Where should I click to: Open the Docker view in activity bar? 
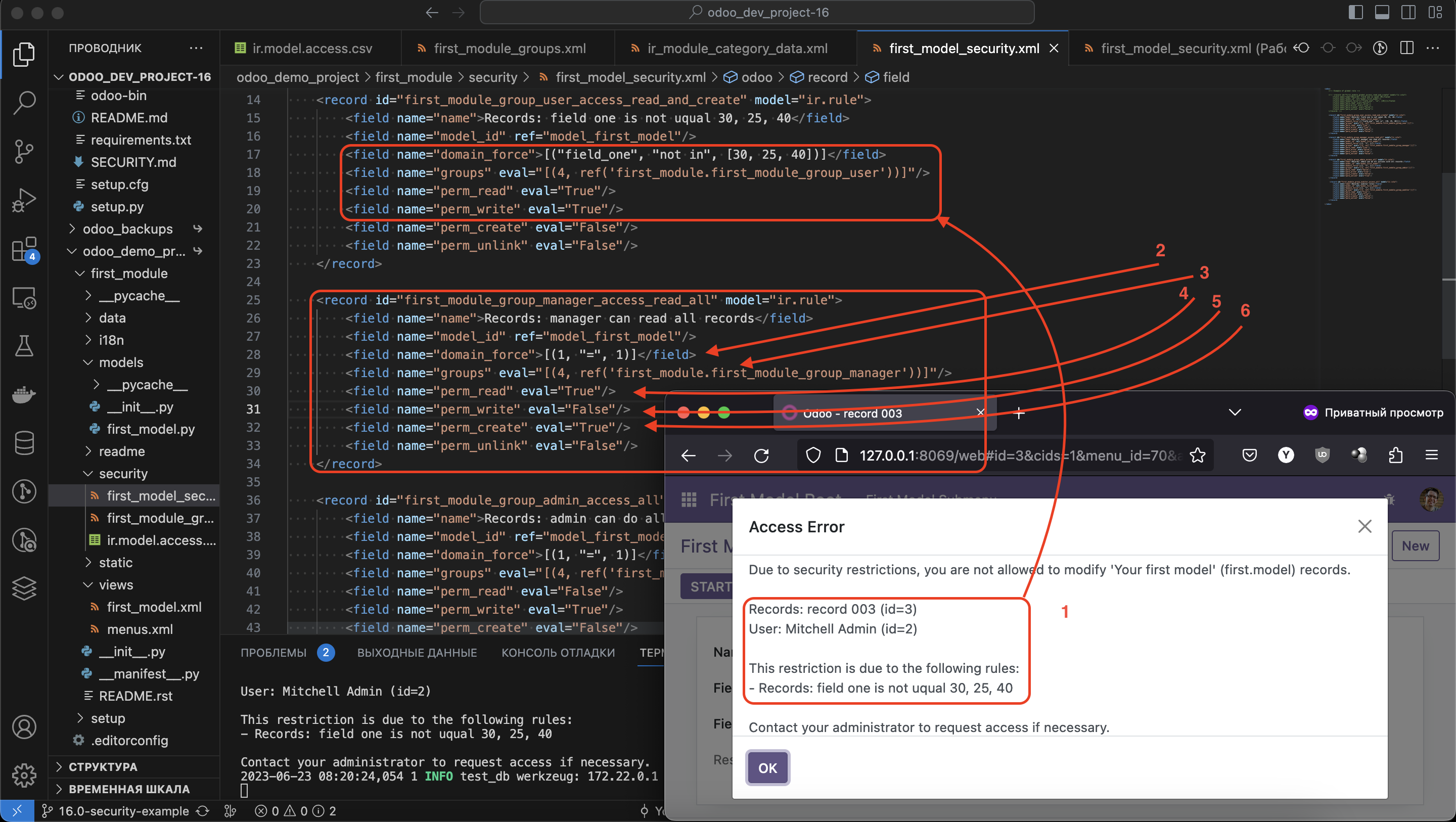[24, 395]
